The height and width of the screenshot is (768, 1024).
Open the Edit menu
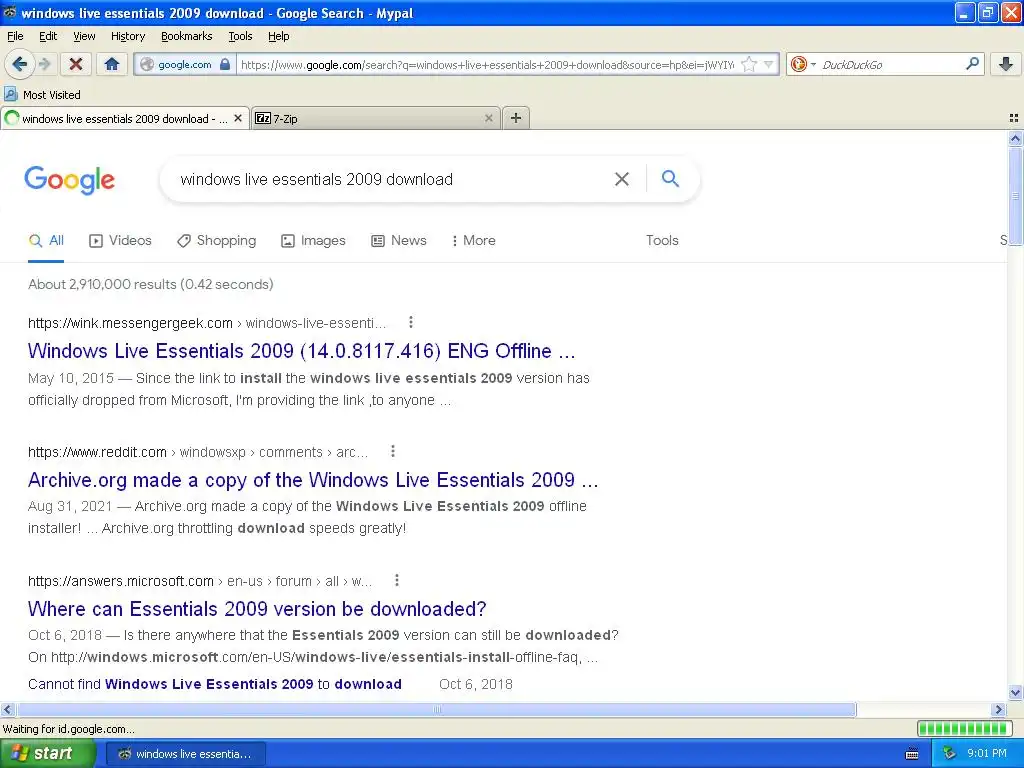[48, 36]
